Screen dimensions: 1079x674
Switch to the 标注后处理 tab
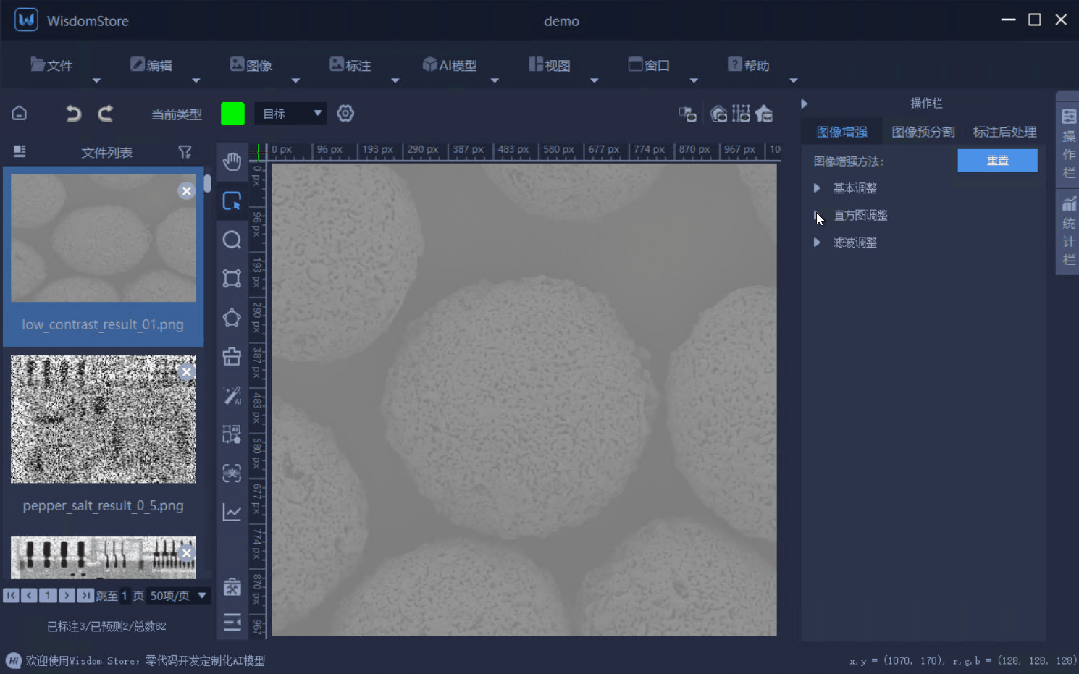1004,132
